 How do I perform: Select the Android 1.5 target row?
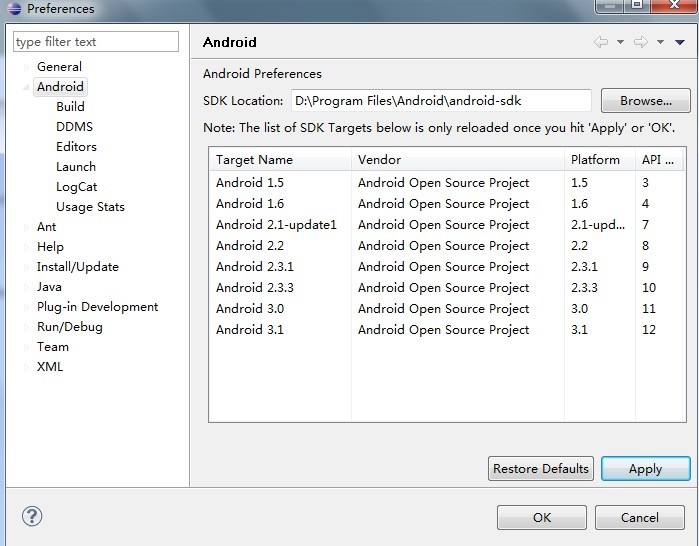(x=447, y=183)
